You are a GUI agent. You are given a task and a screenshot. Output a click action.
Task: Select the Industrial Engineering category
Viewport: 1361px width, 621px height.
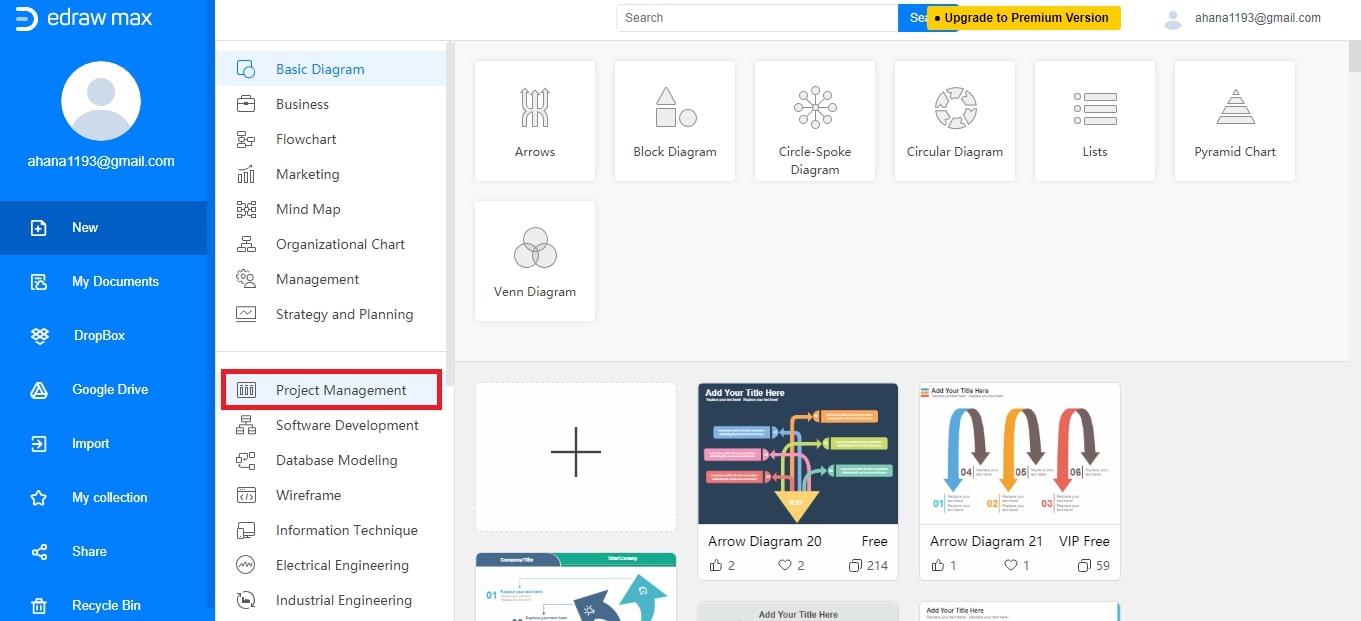tap(331, 600)
